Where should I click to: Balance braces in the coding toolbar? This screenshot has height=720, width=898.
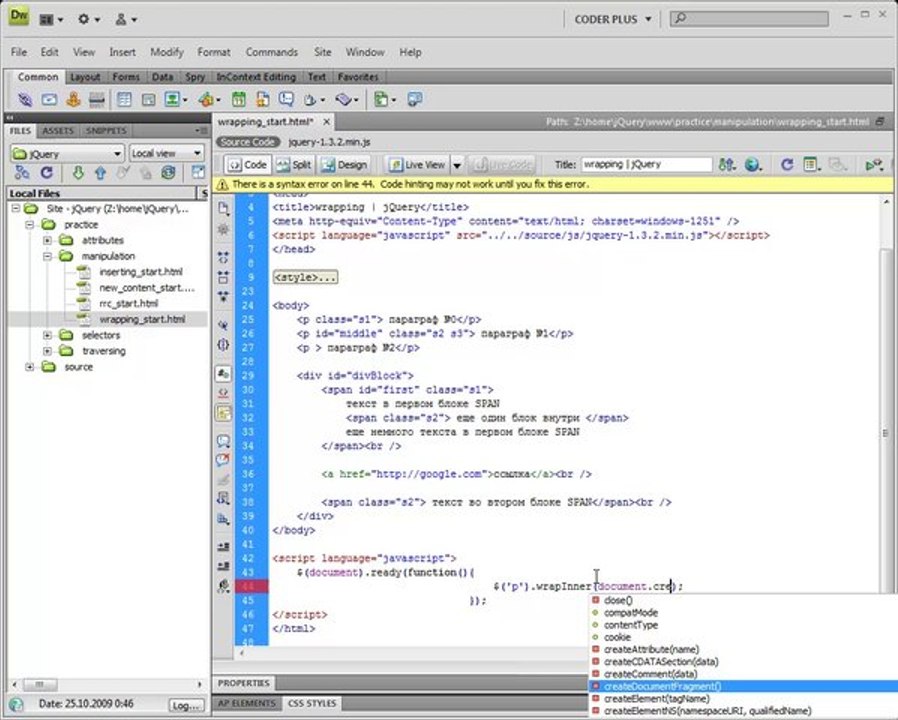tap(223, 345)
